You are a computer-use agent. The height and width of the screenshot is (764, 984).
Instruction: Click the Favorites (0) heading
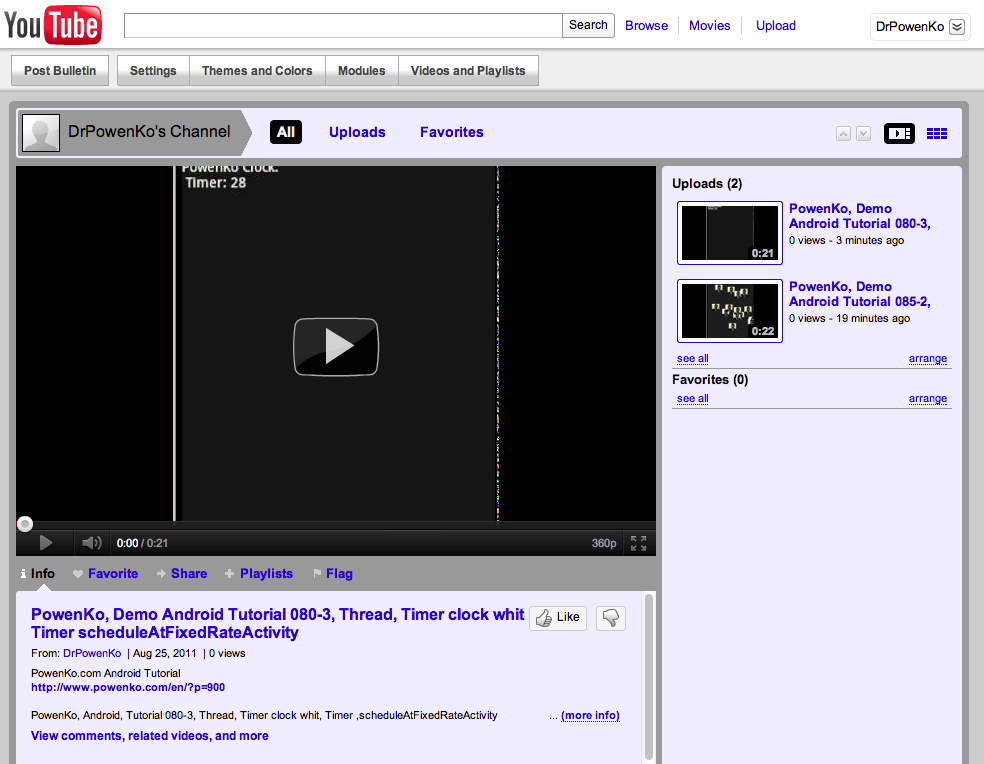coord(710,380)
